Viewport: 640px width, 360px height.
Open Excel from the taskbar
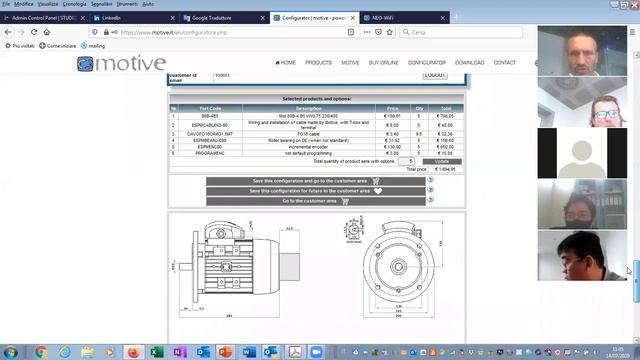[x=157, y=352]
